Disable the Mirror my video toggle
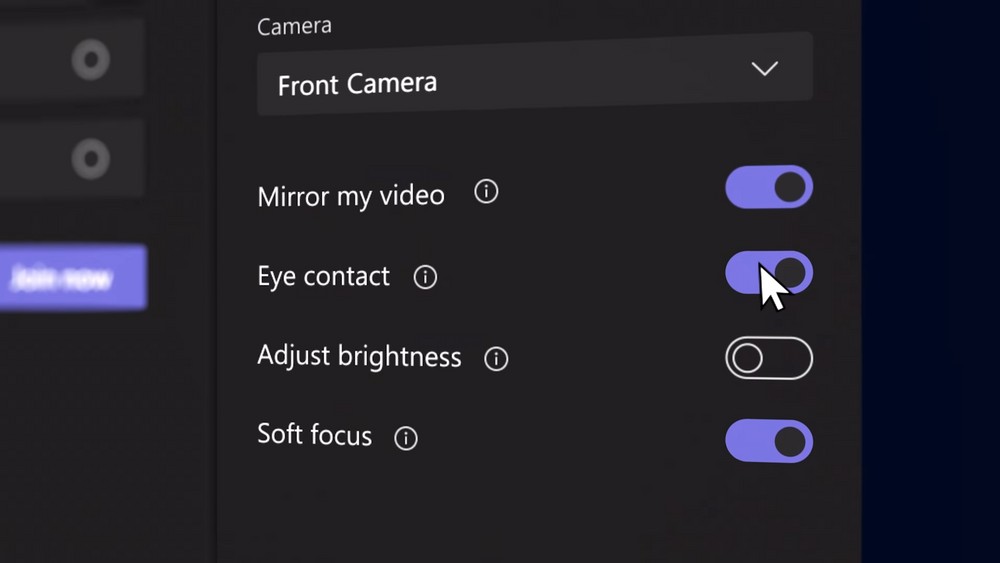This screenshot has width=1000, height=563. 769,187
